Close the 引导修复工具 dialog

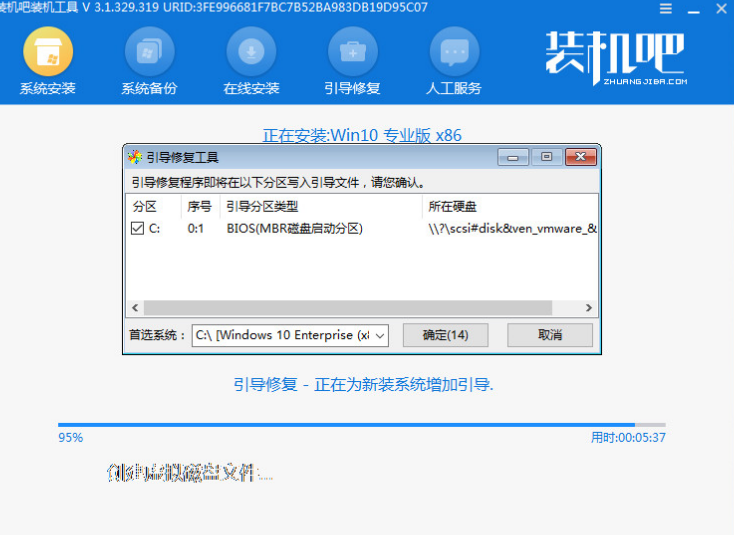click(580, 157)
